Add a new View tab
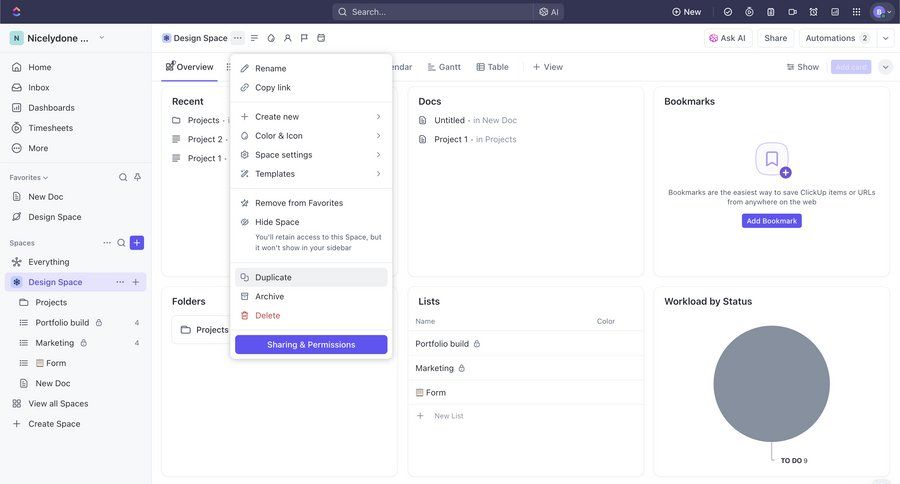900x484 pixels. pyautogui.click(x=548, y=67)
